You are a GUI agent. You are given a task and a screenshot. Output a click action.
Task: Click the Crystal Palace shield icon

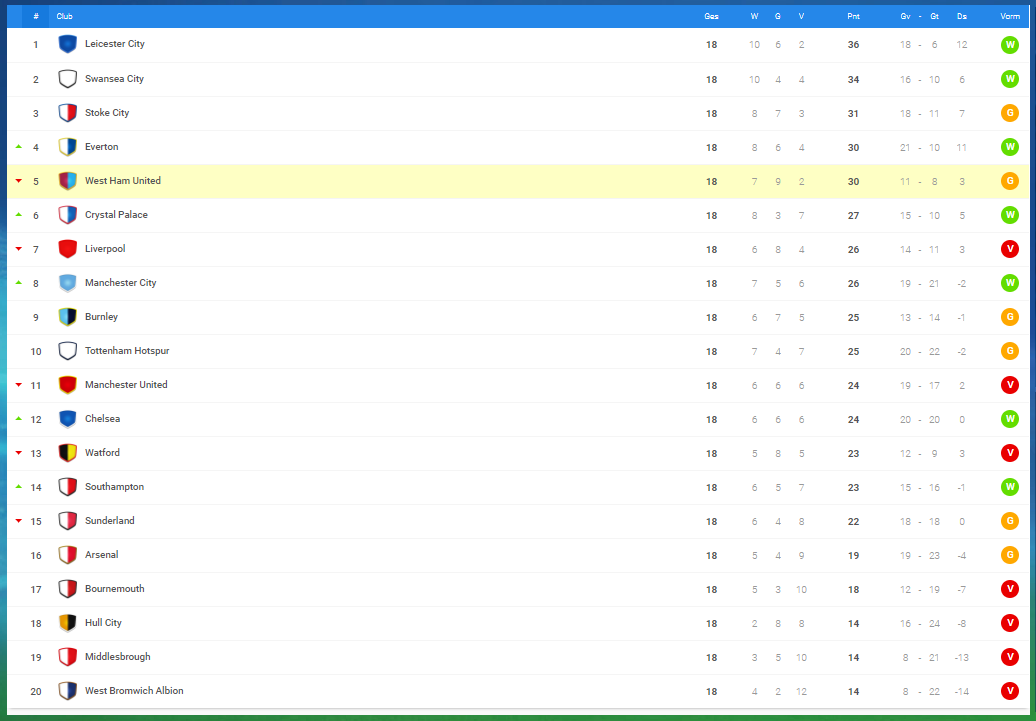(x=67, y=215)
